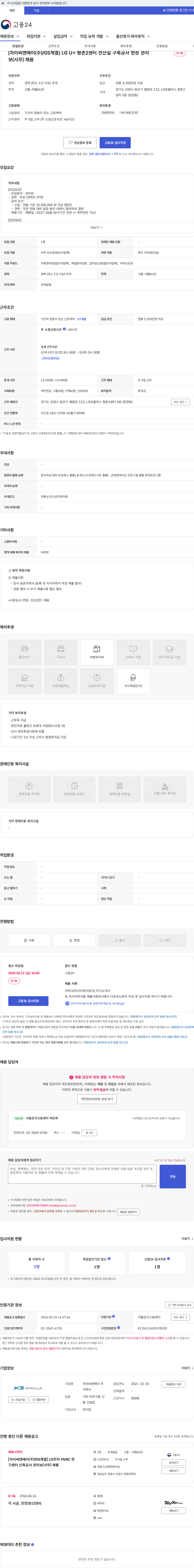Jump to the 복리후생 section tab
Viewport: 194px width, 1568px height.
[x=126, y=46]
